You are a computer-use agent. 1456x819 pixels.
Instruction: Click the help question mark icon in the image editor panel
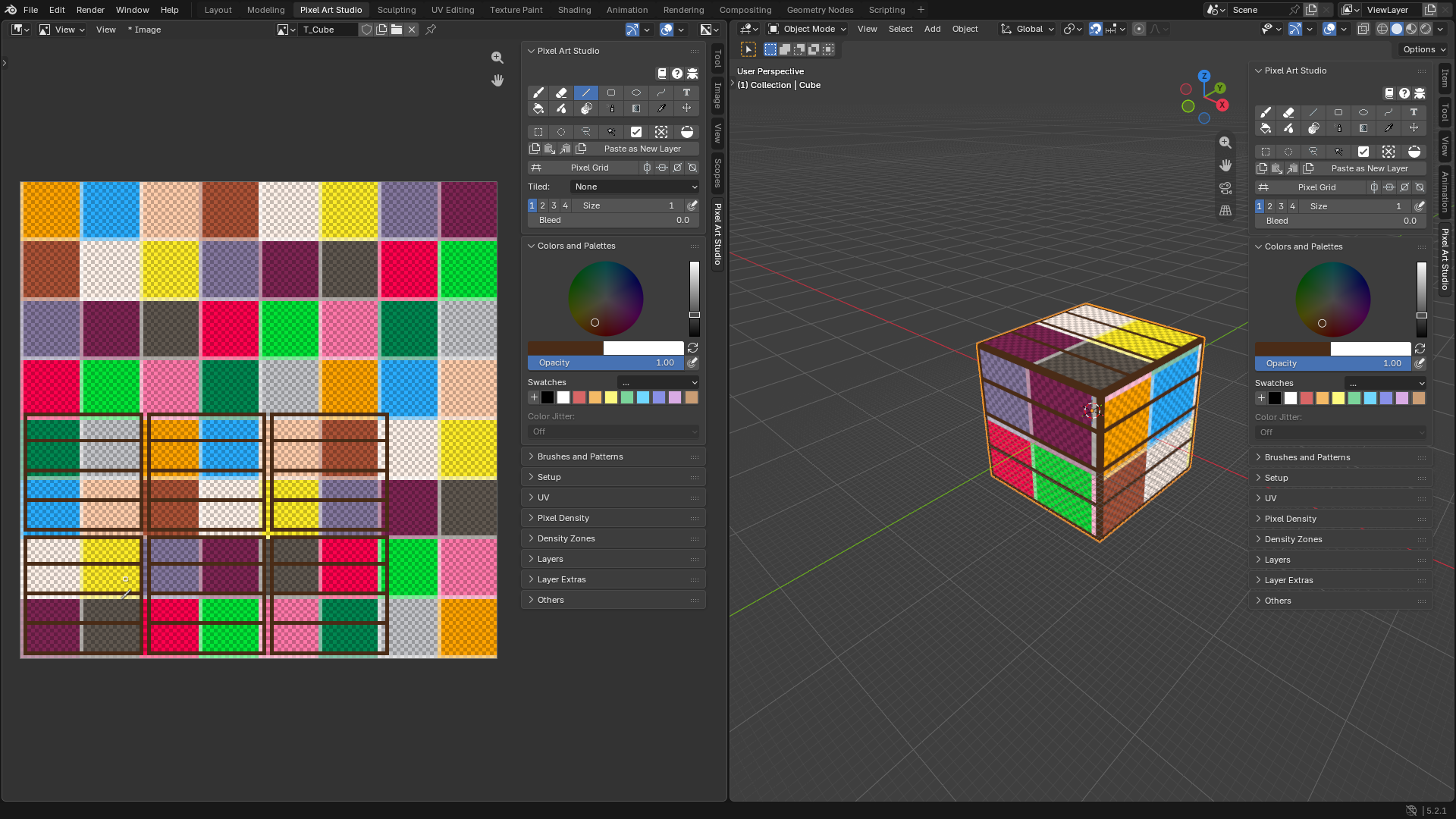pos(677,74)
